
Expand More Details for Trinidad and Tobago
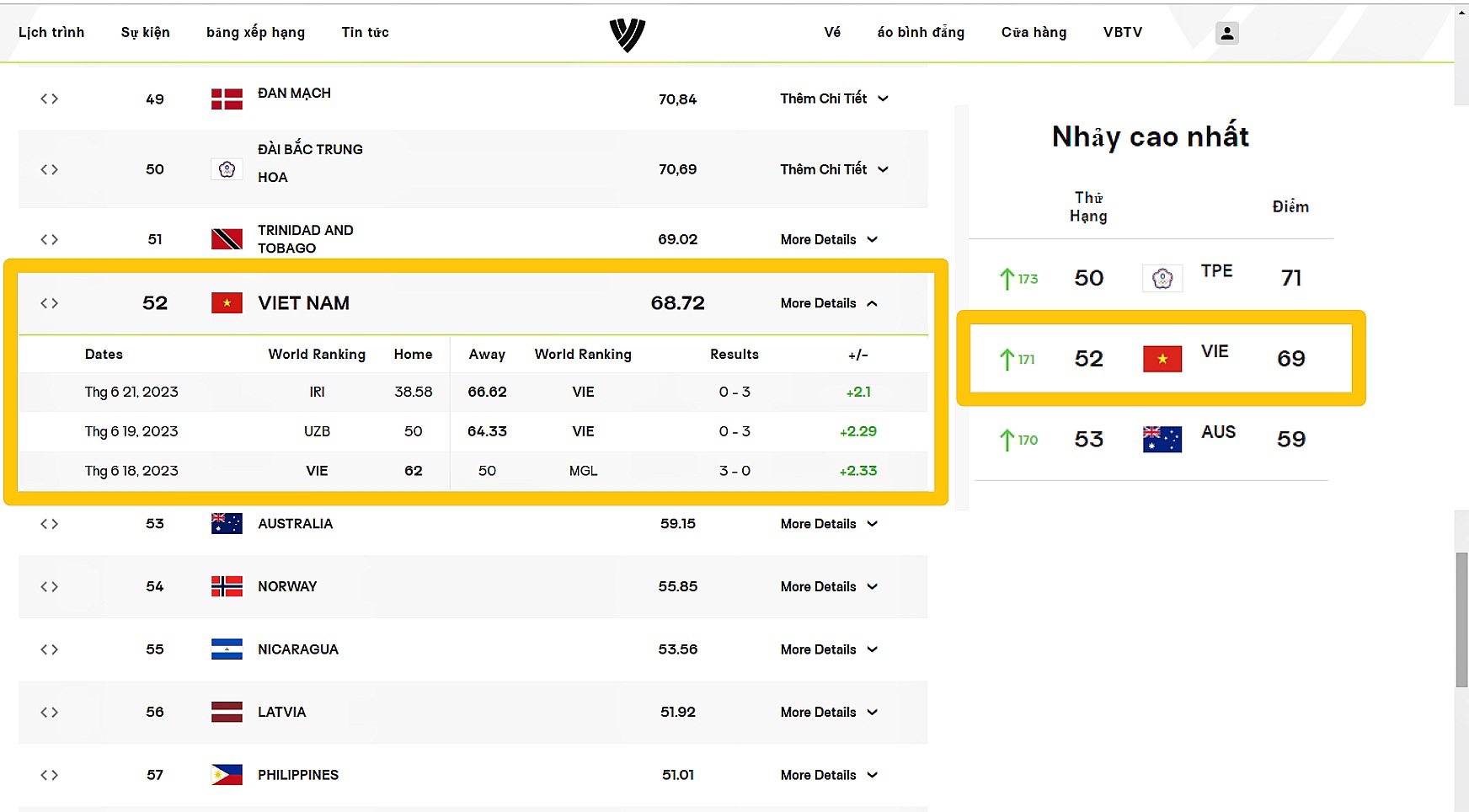829,239
